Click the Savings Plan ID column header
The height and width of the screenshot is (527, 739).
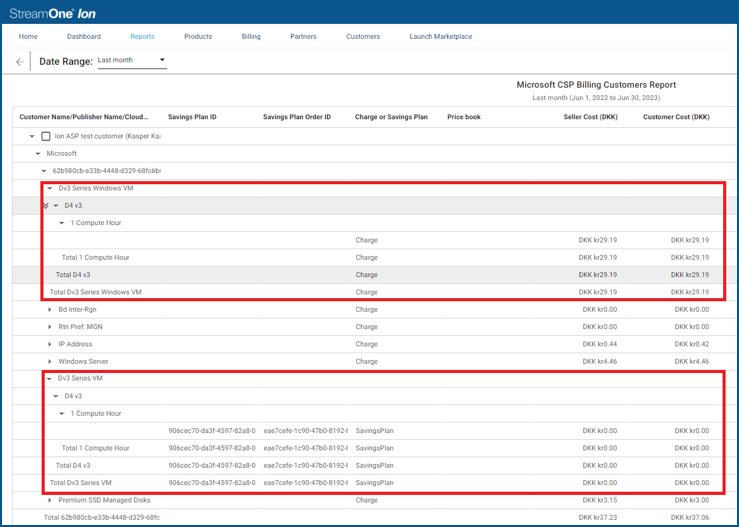click(192, 117)
